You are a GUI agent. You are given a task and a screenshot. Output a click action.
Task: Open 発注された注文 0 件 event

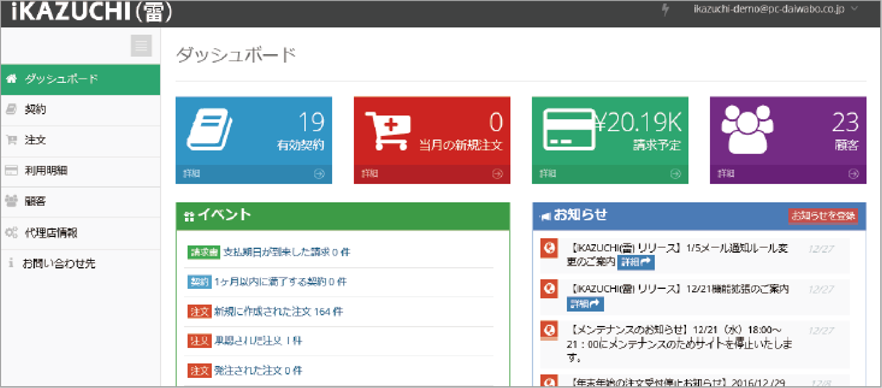point(258,371)
